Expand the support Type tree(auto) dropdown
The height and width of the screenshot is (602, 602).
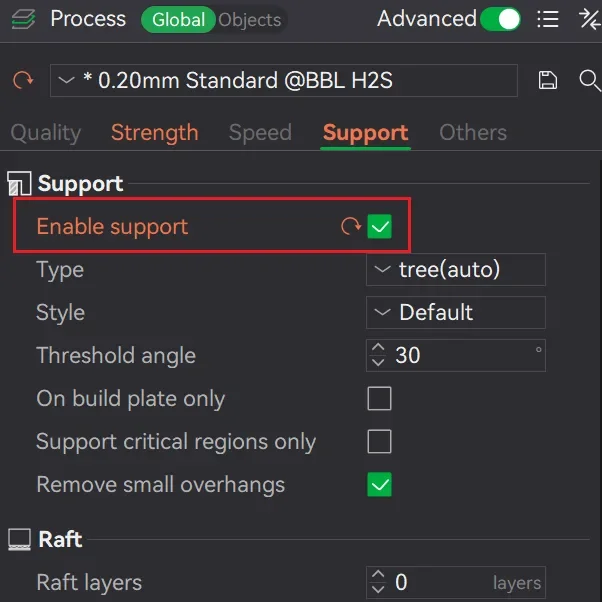456,270
